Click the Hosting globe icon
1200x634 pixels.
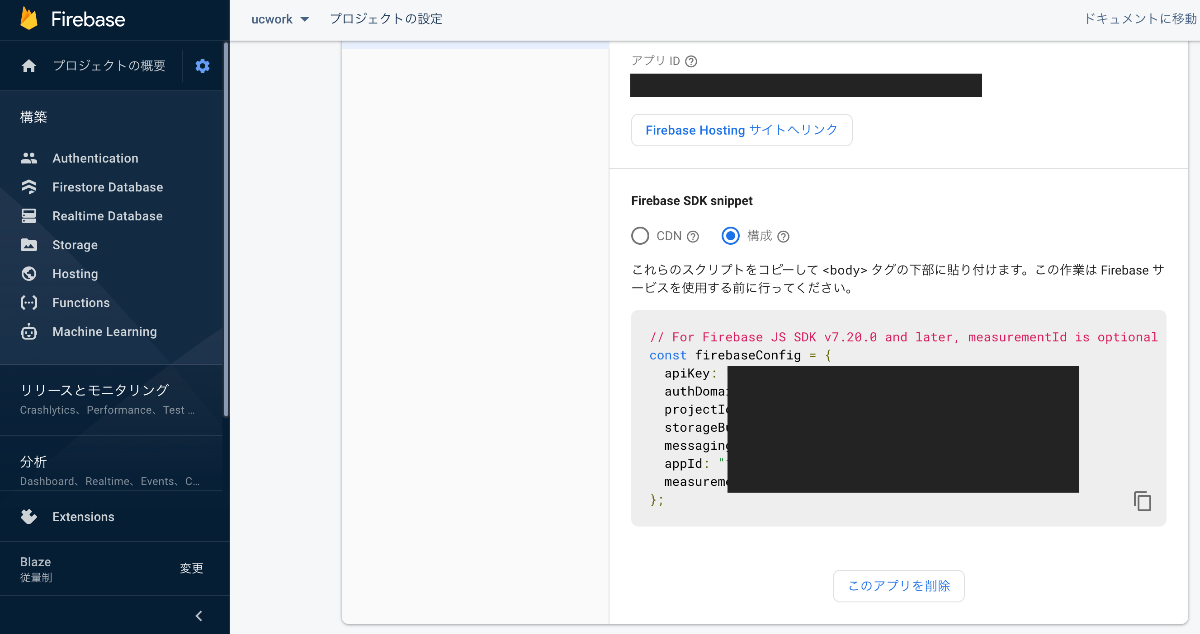[x=29, y=274]
